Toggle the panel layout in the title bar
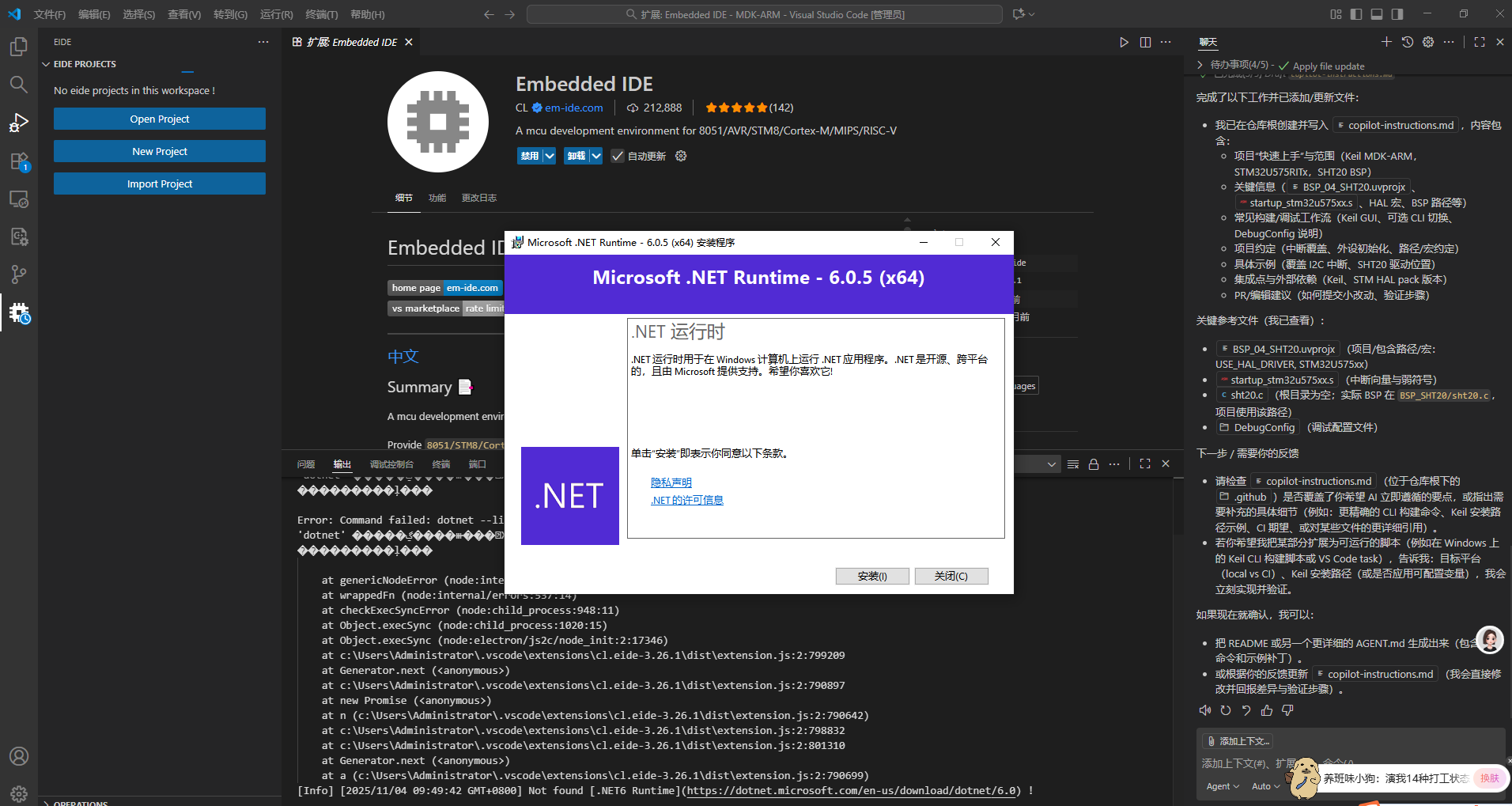 1377,13
